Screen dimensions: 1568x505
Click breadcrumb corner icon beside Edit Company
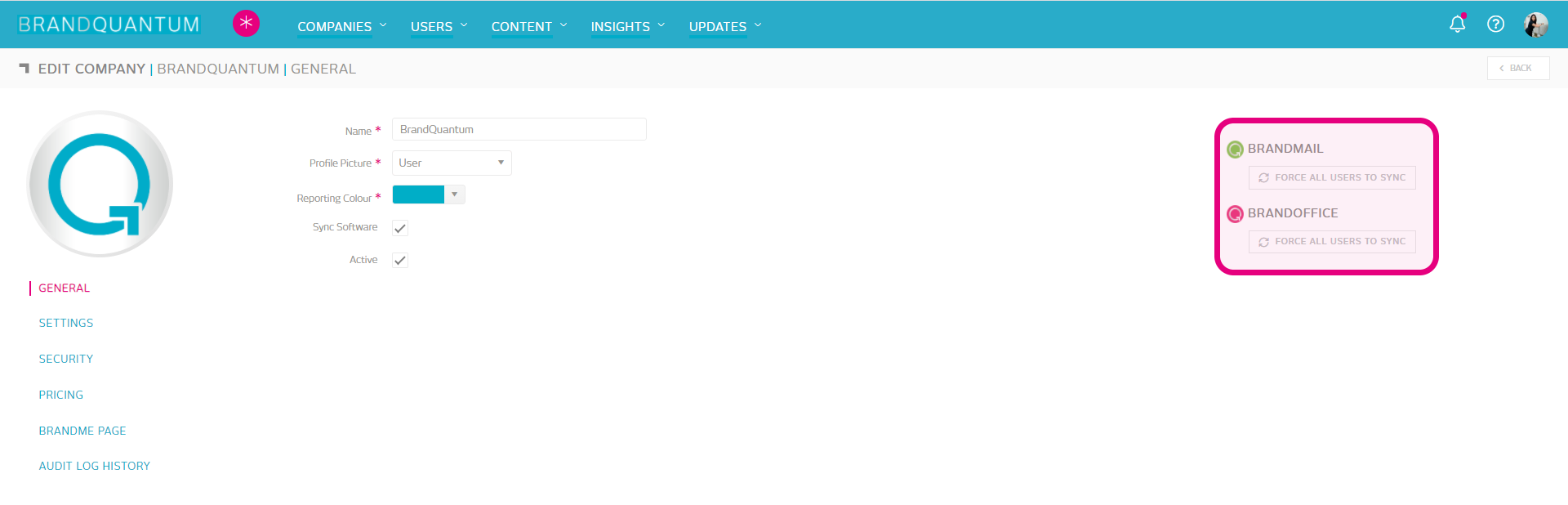pyautogui.click(x=24, y=69)
